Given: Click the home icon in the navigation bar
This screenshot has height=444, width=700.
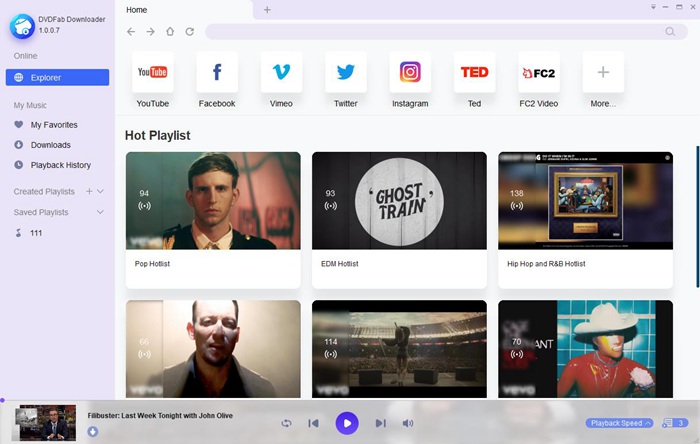Looking at the screenshot, I should pyautogui.click(x=170, y=32).
